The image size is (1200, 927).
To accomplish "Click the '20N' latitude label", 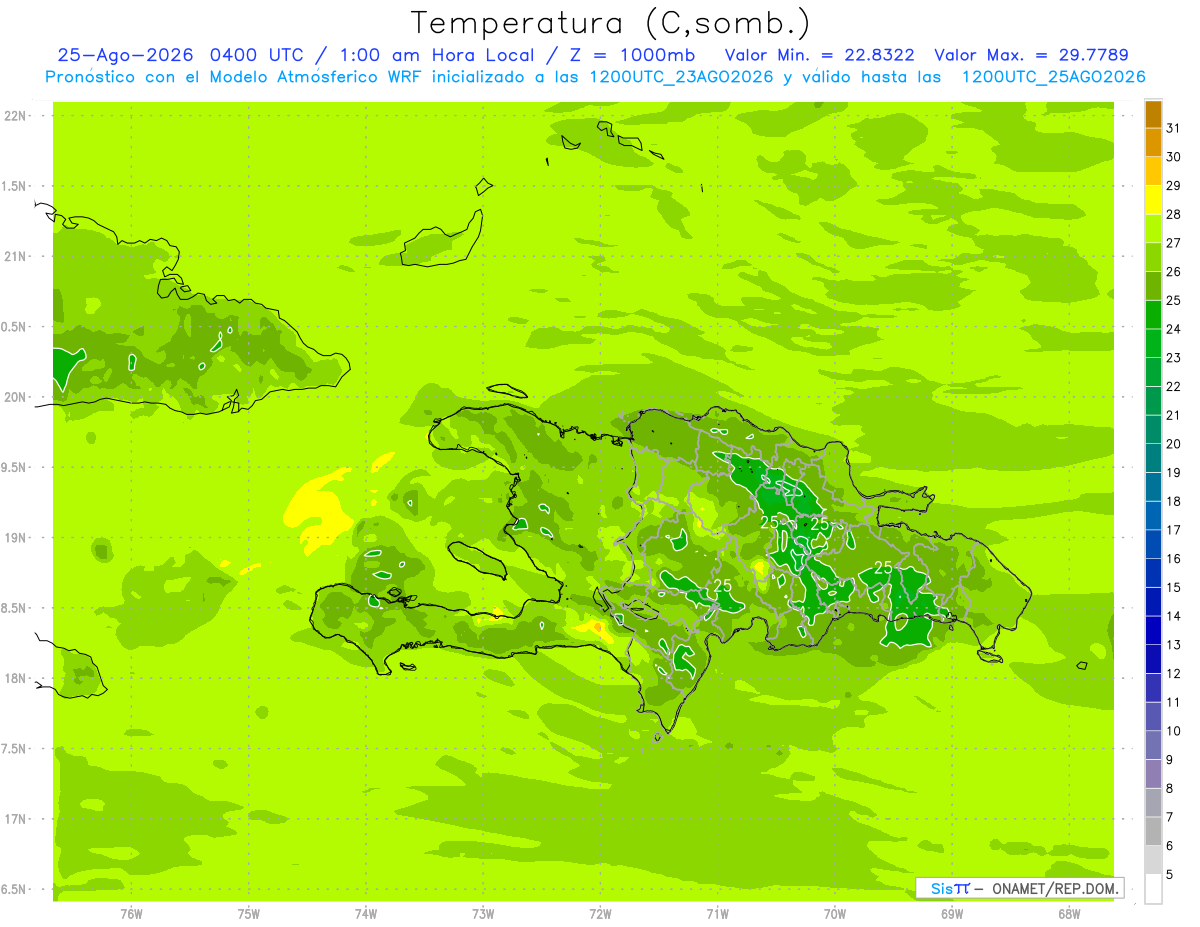I will point(16,397).
